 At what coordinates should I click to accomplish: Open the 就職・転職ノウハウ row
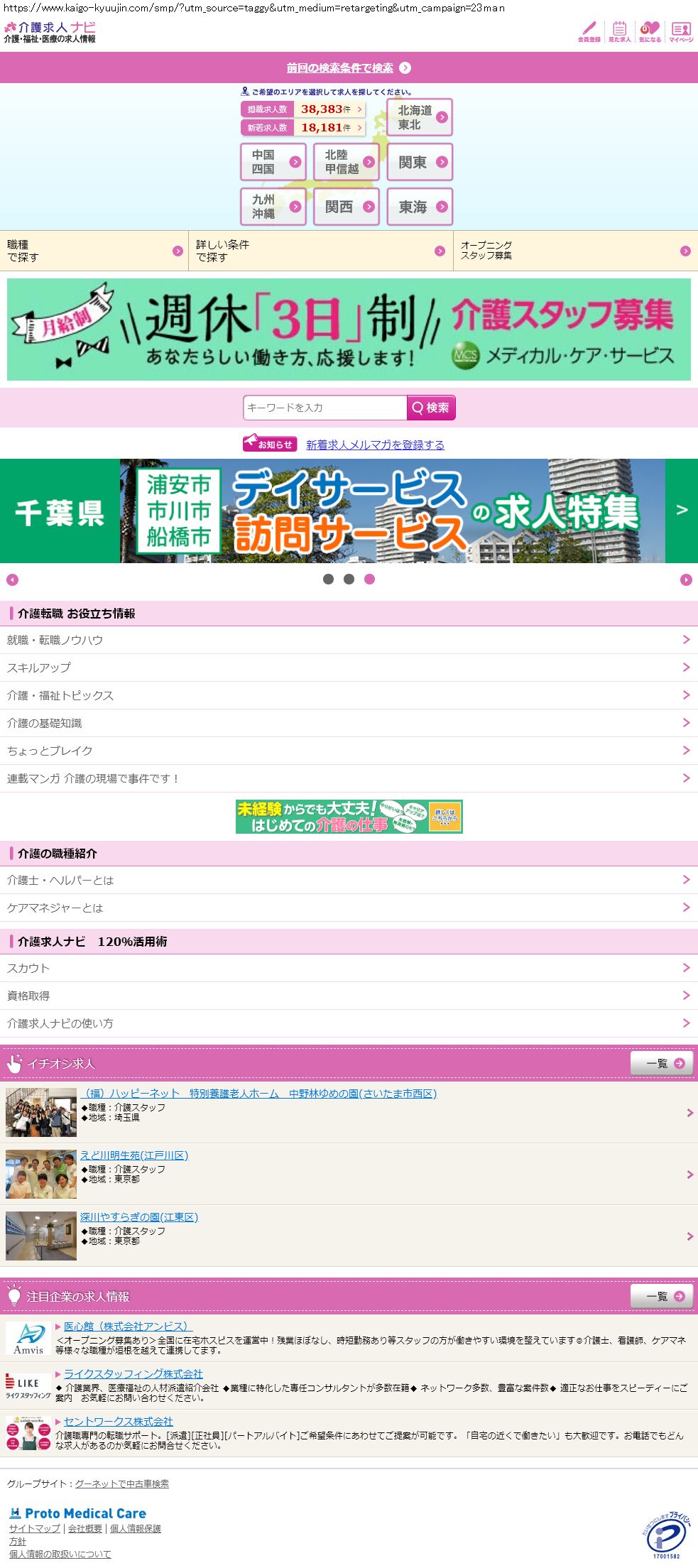click(x=349, y=640)
